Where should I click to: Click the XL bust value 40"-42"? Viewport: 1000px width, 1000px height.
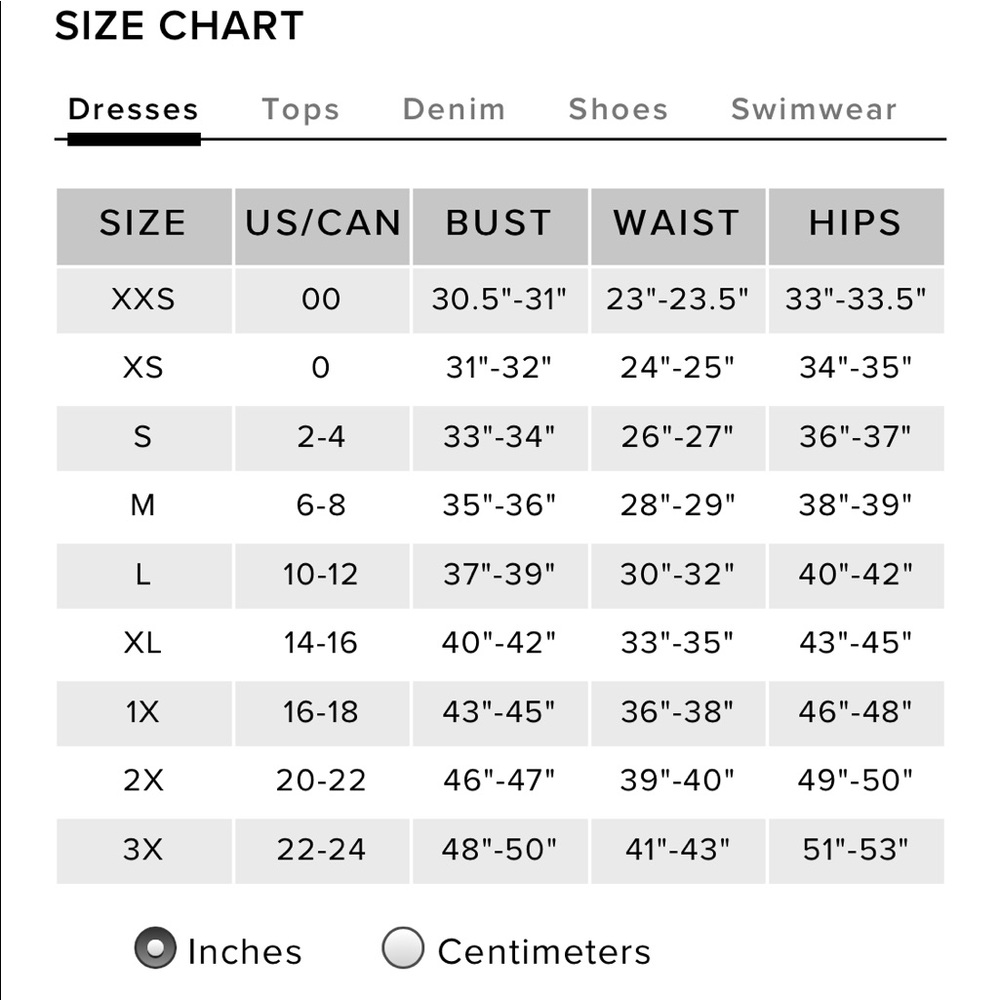click(499, 643)
